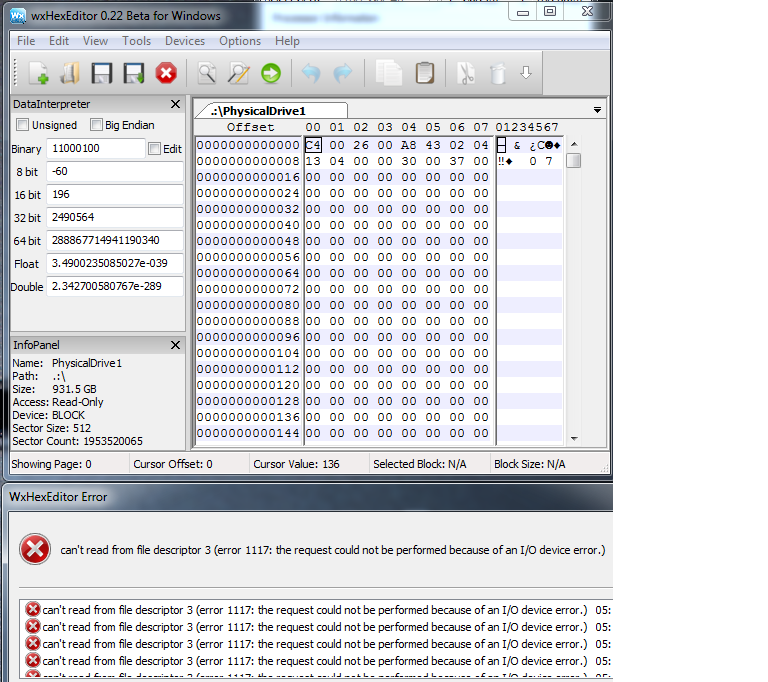This screenshot has width=768, height=682.
Task: Restore down the wxHexEditor window
Action: (550, 11)
